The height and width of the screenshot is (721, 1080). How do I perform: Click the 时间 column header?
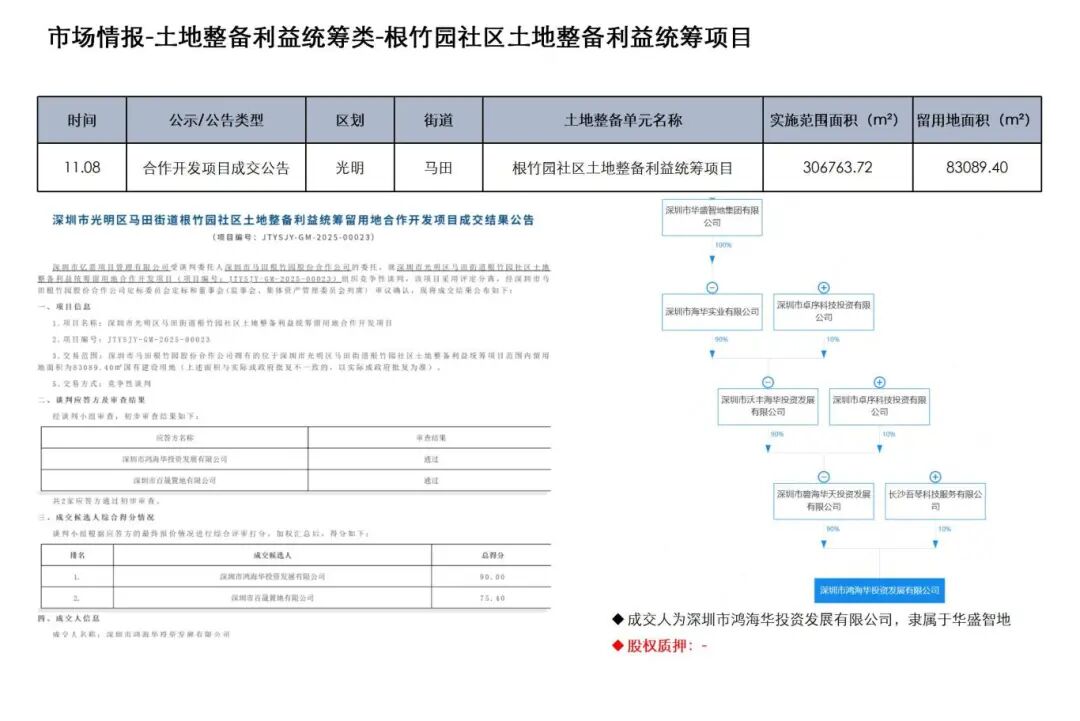(x=82, y=120)
